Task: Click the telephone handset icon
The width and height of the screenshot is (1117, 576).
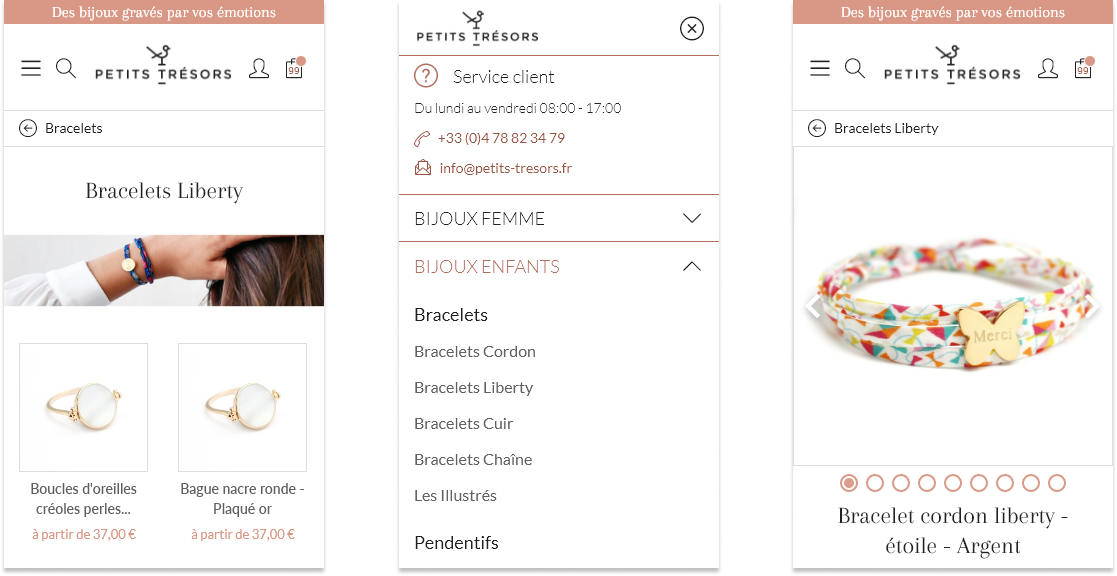Action: pyautogui.click(x=422, y=139)
